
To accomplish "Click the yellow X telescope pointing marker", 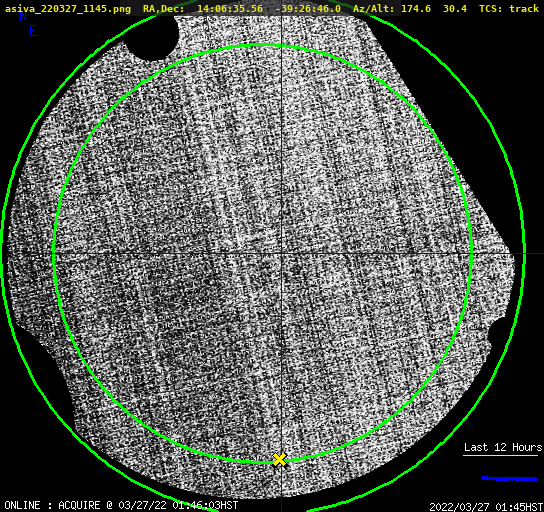I will click(279, 460).
